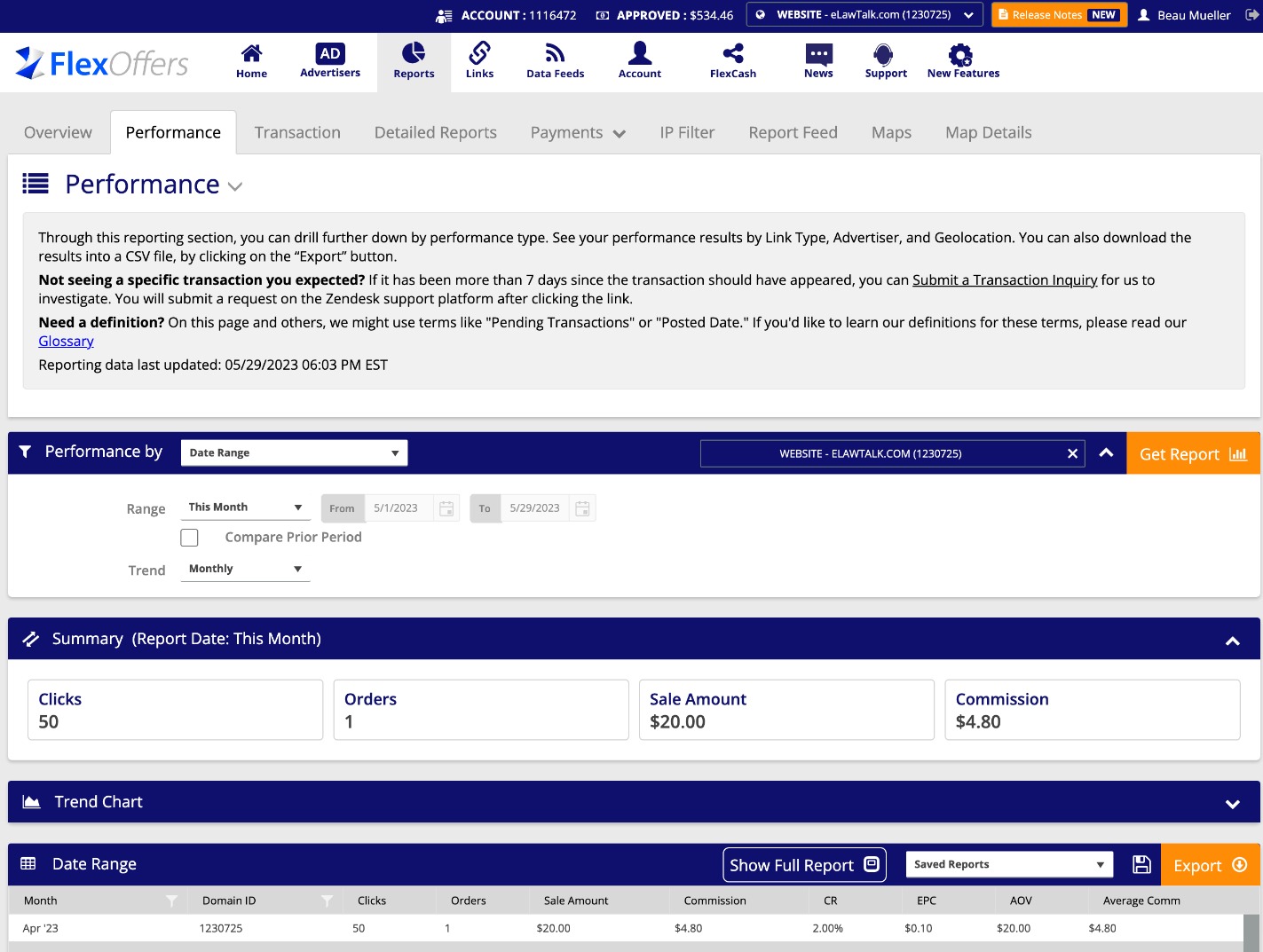
Task: Switch to the IP Filter tab
Action: [x=687, y=132]
